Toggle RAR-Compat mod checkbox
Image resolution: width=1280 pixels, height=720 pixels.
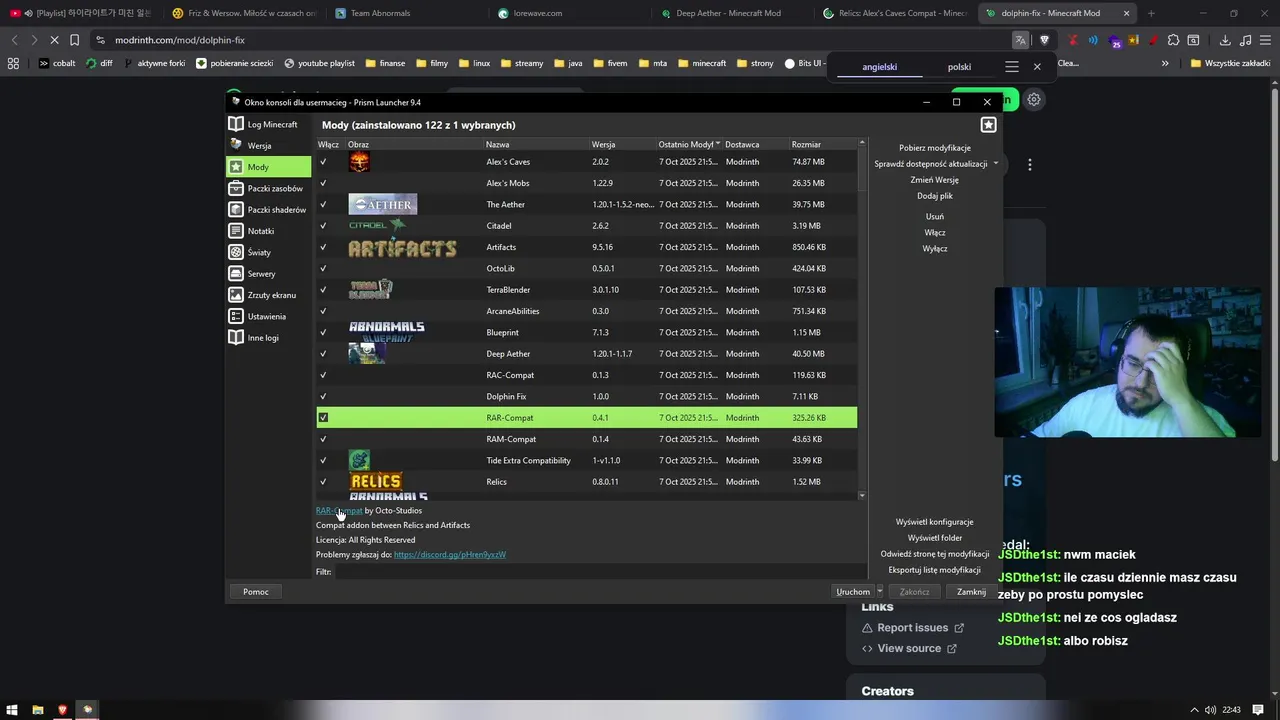point(323,418)
